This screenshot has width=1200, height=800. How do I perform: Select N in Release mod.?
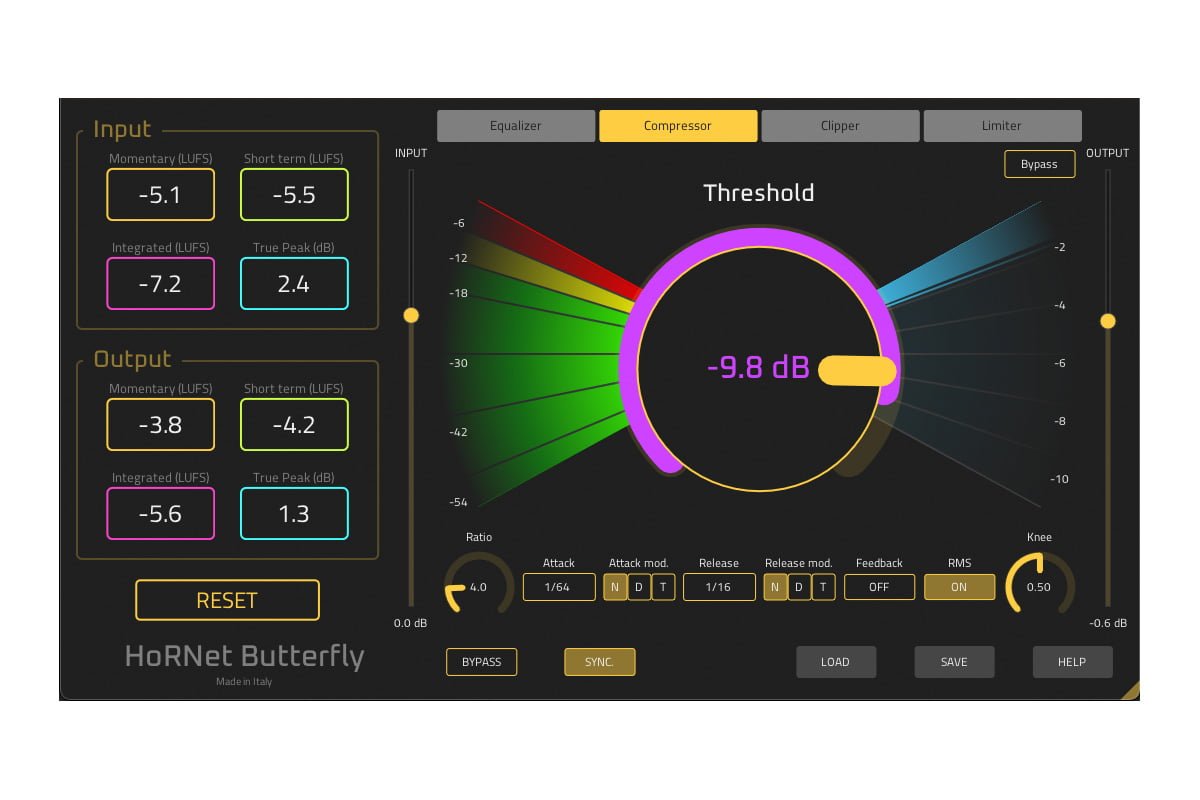click(775, 587)
